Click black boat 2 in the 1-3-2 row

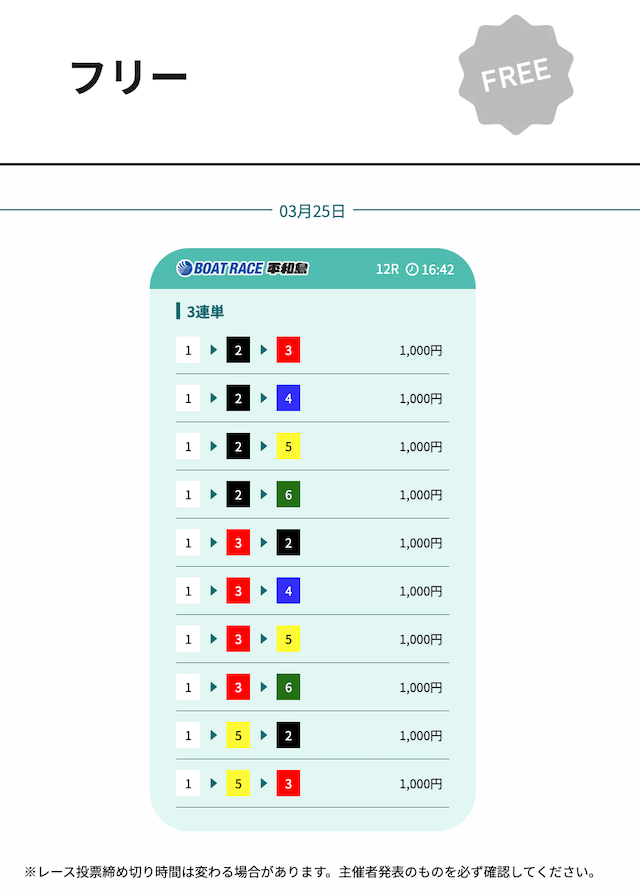(x=288, y=543)
